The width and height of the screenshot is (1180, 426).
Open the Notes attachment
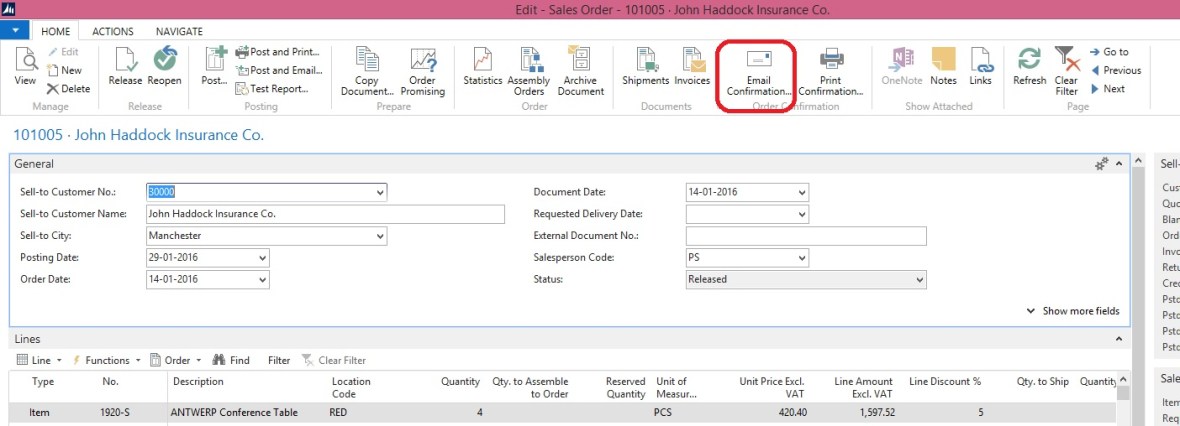pyautogui.click(x=943, y=67)
